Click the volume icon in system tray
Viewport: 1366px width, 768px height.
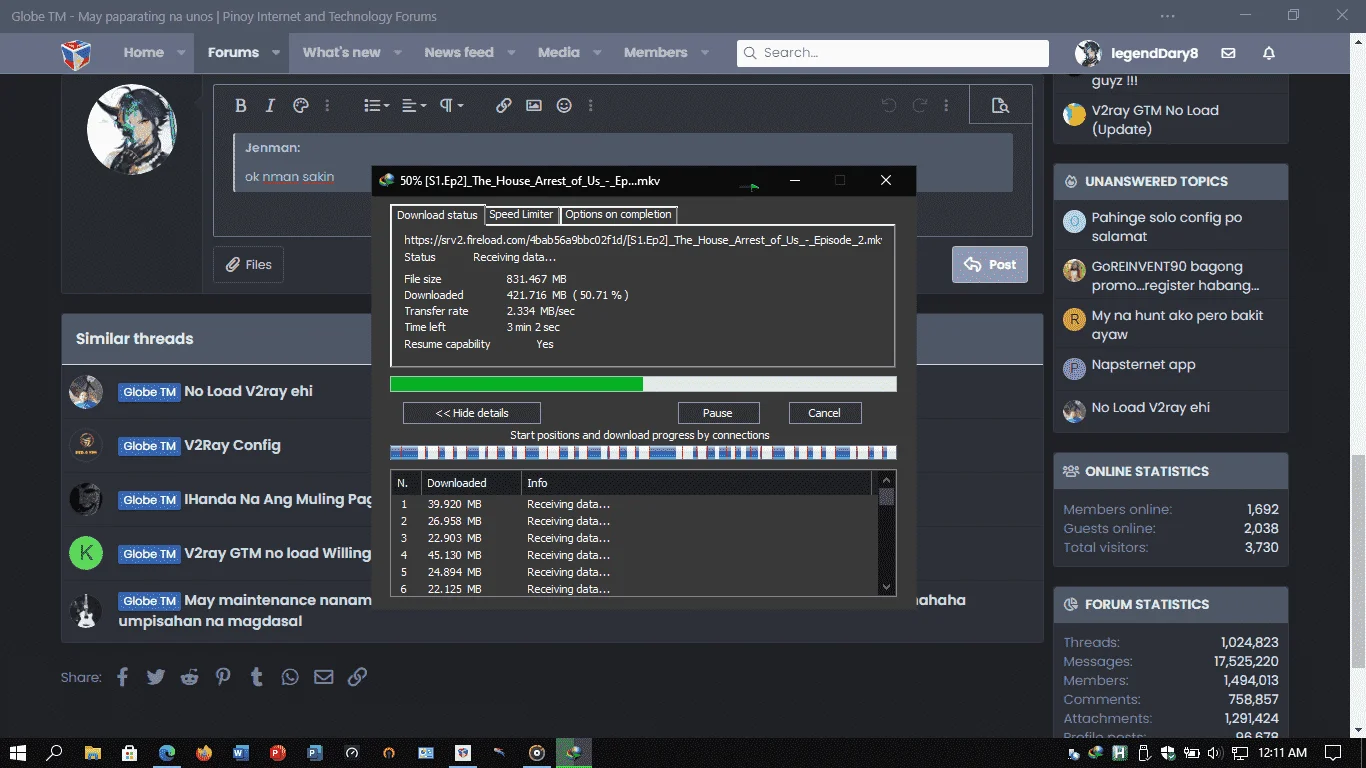tap(1214, 753)
